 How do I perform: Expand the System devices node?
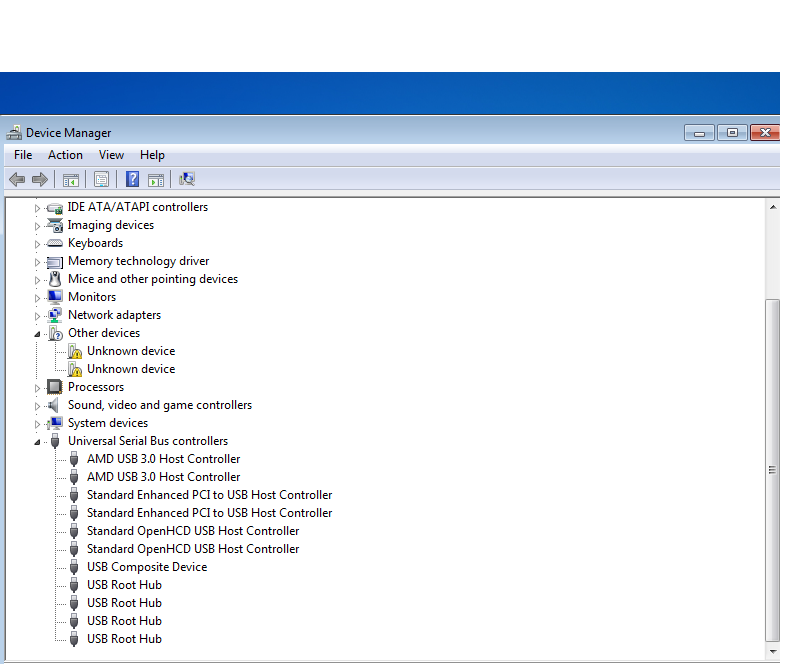click(37, 424)
